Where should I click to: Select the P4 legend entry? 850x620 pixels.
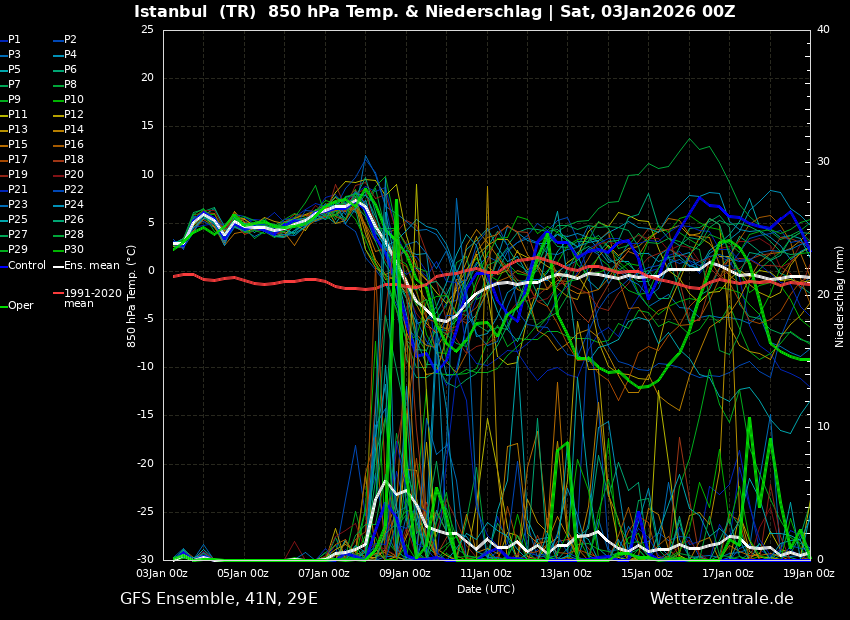(70, 55)
